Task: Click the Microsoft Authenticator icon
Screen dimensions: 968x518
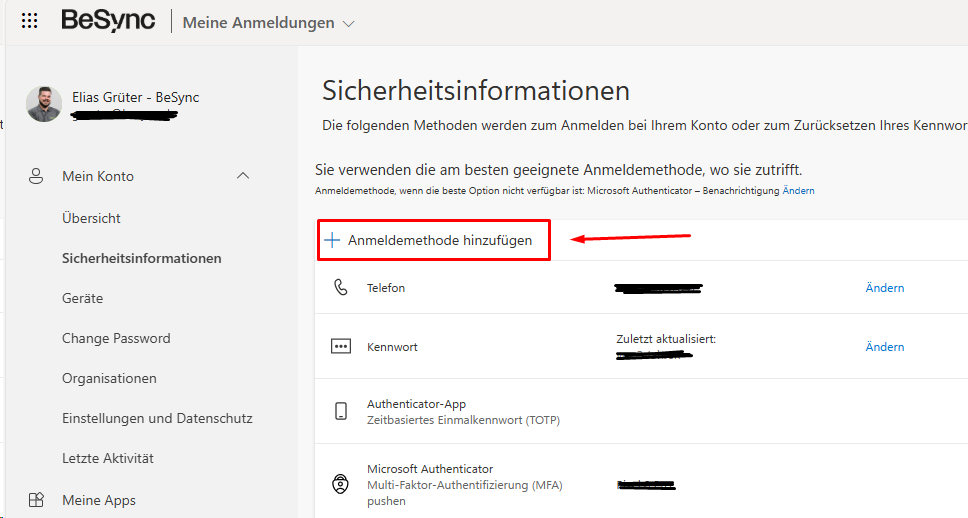Action: tap(341, 484)
